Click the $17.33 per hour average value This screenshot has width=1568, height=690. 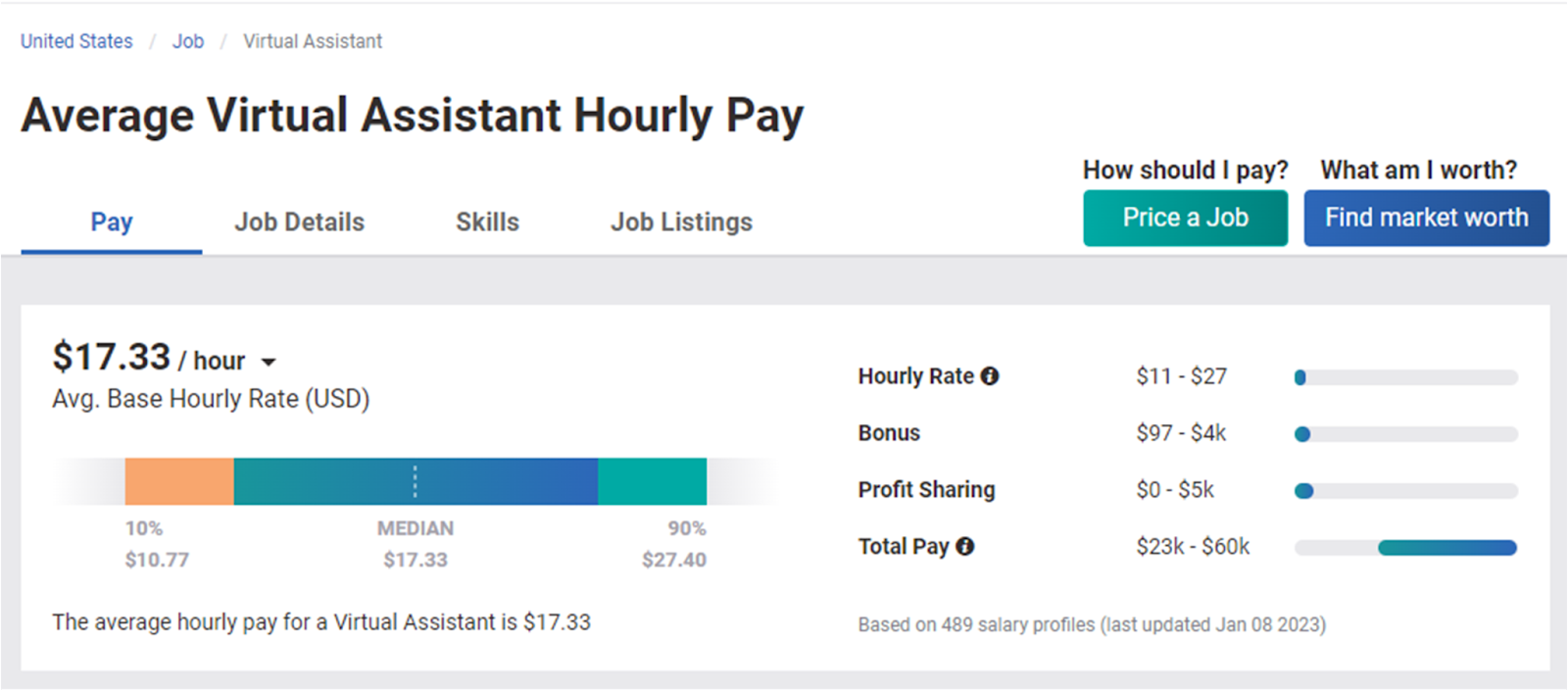(112, 357)
